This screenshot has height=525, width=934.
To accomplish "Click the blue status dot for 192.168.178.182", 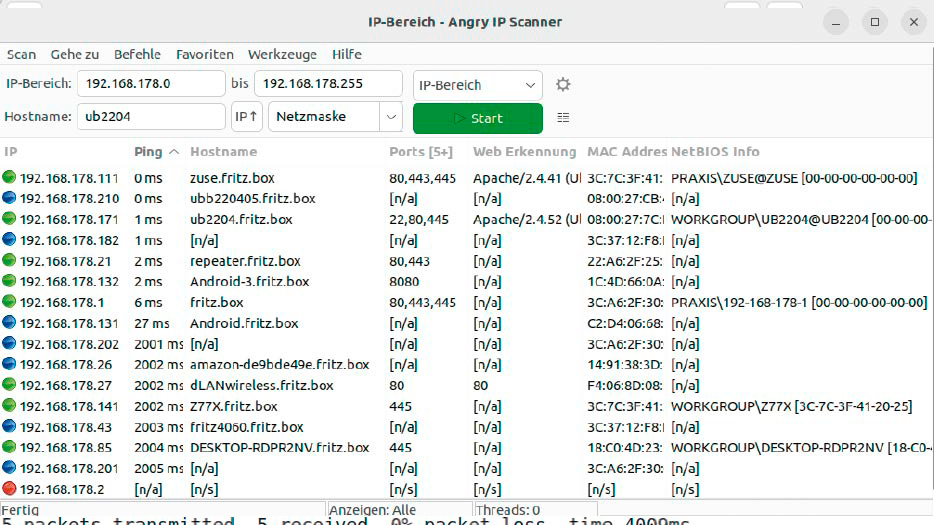I will pyautogui.click(x=9, y=240).
